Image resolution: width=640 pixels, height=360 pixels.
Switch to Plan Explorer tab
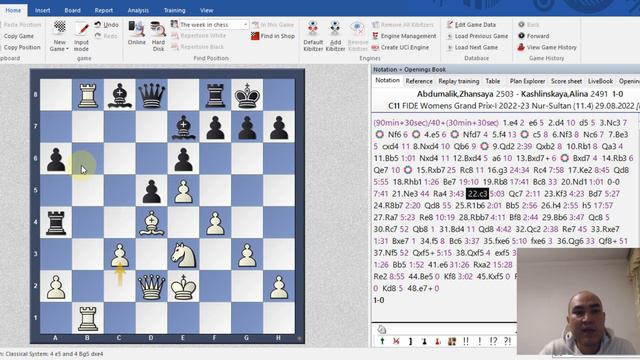point(527,81)
